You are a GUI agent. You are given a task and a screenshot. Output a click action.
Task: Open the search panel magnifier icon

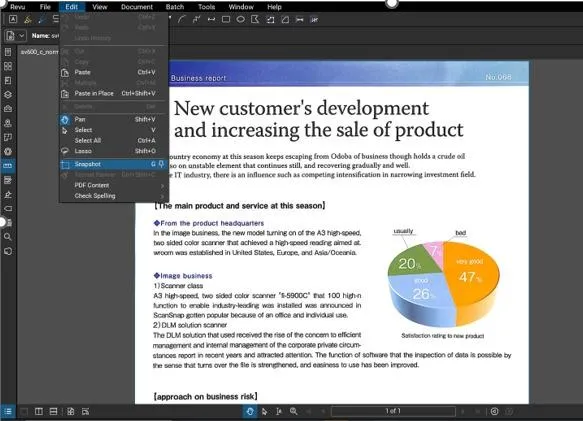coord(8,237)
